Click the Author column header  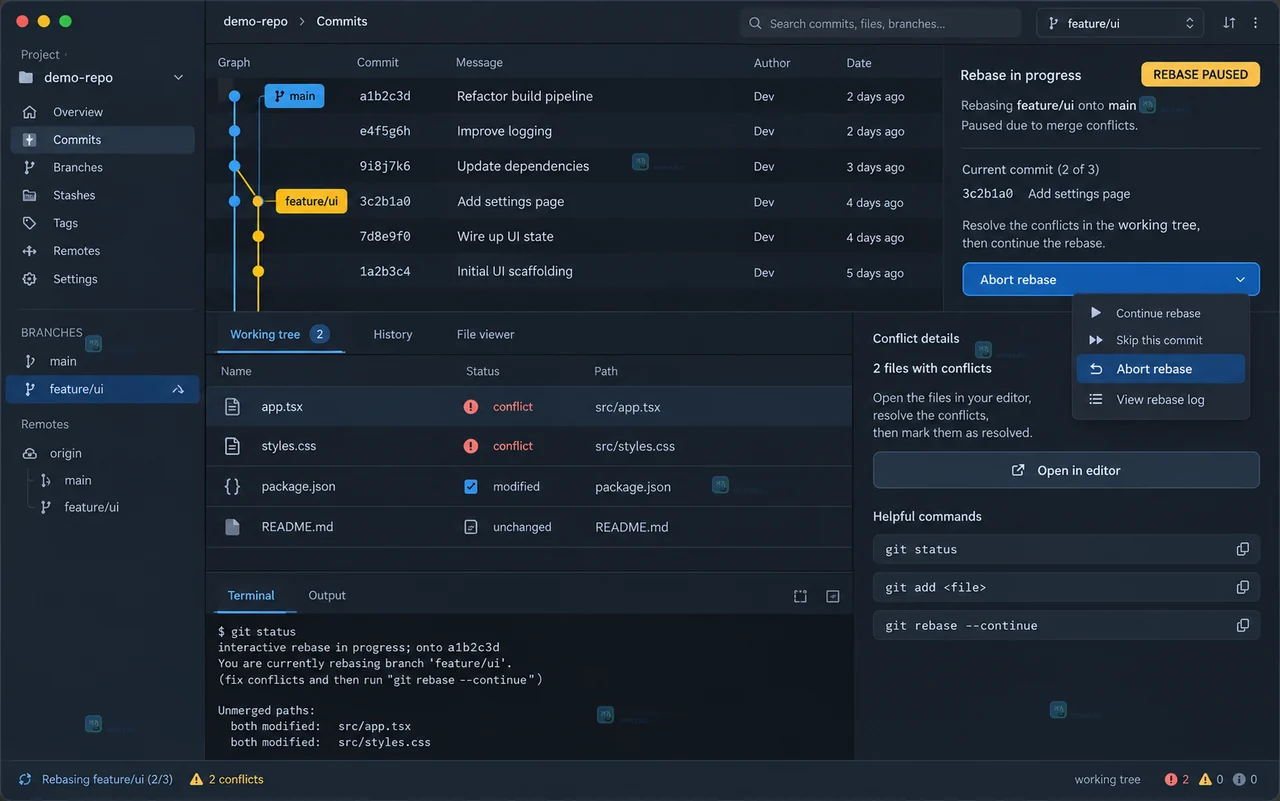click(x=772, y=62)
